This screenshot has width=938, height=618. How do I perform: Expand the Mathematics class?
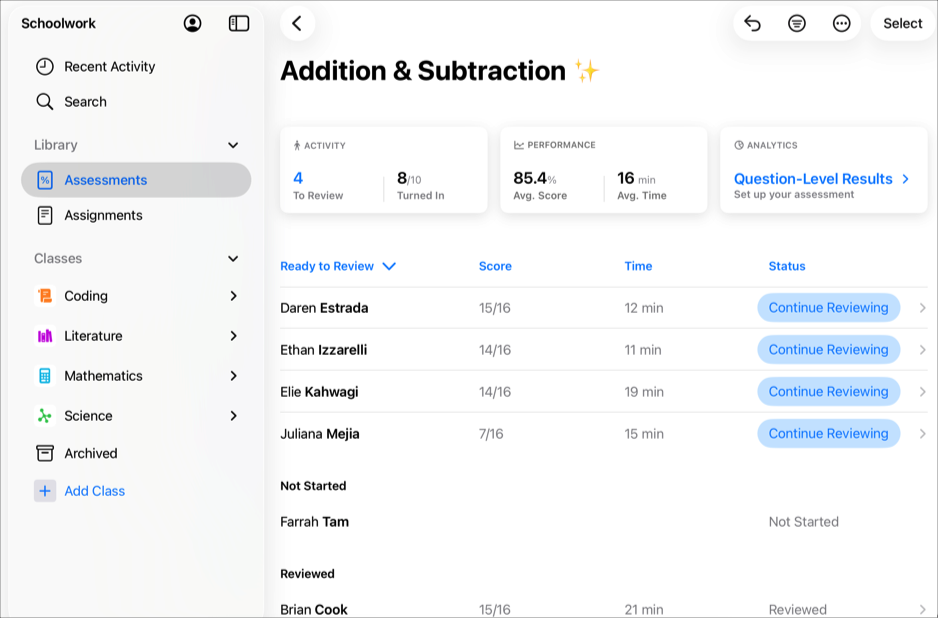(x=232, y=375)
